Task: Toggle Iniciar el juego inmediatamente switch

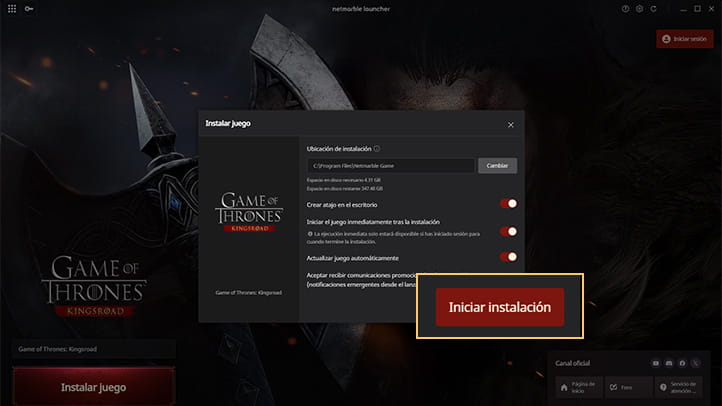Action: coord(508,232)
